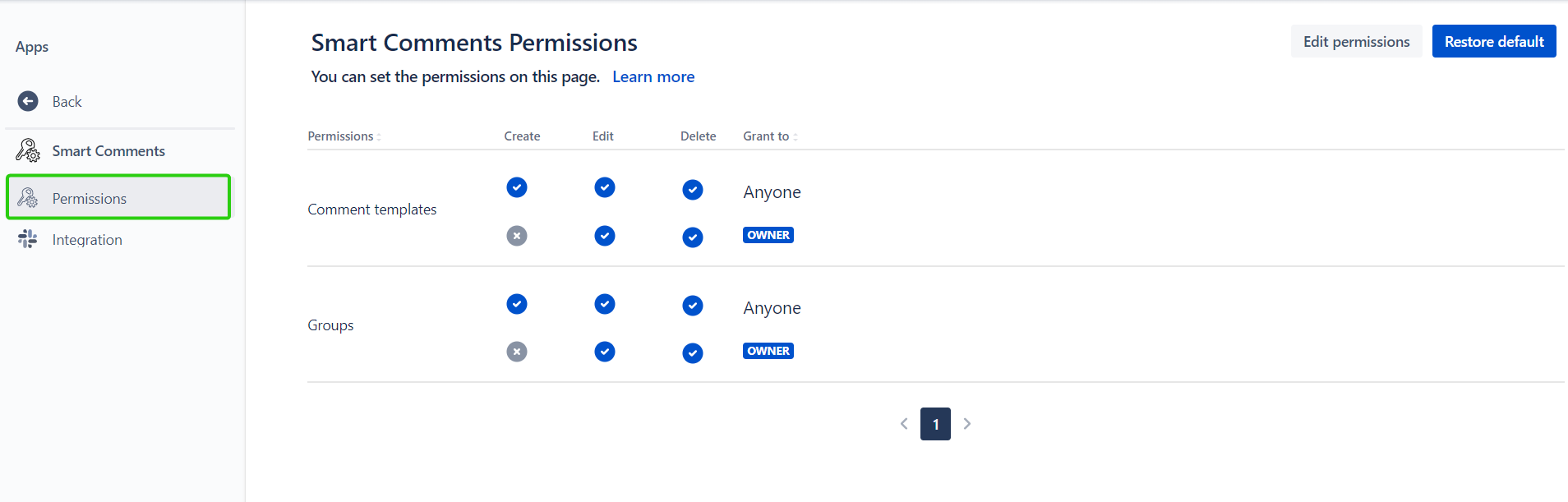Click Groups Anyone Delete checkmark

693,306
